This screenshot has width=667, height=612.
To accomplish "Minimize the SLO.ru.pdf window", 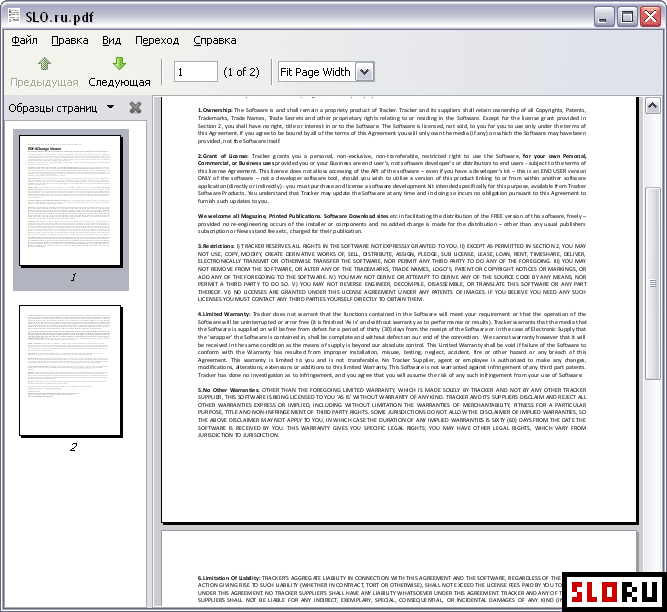I will (603, 17).
